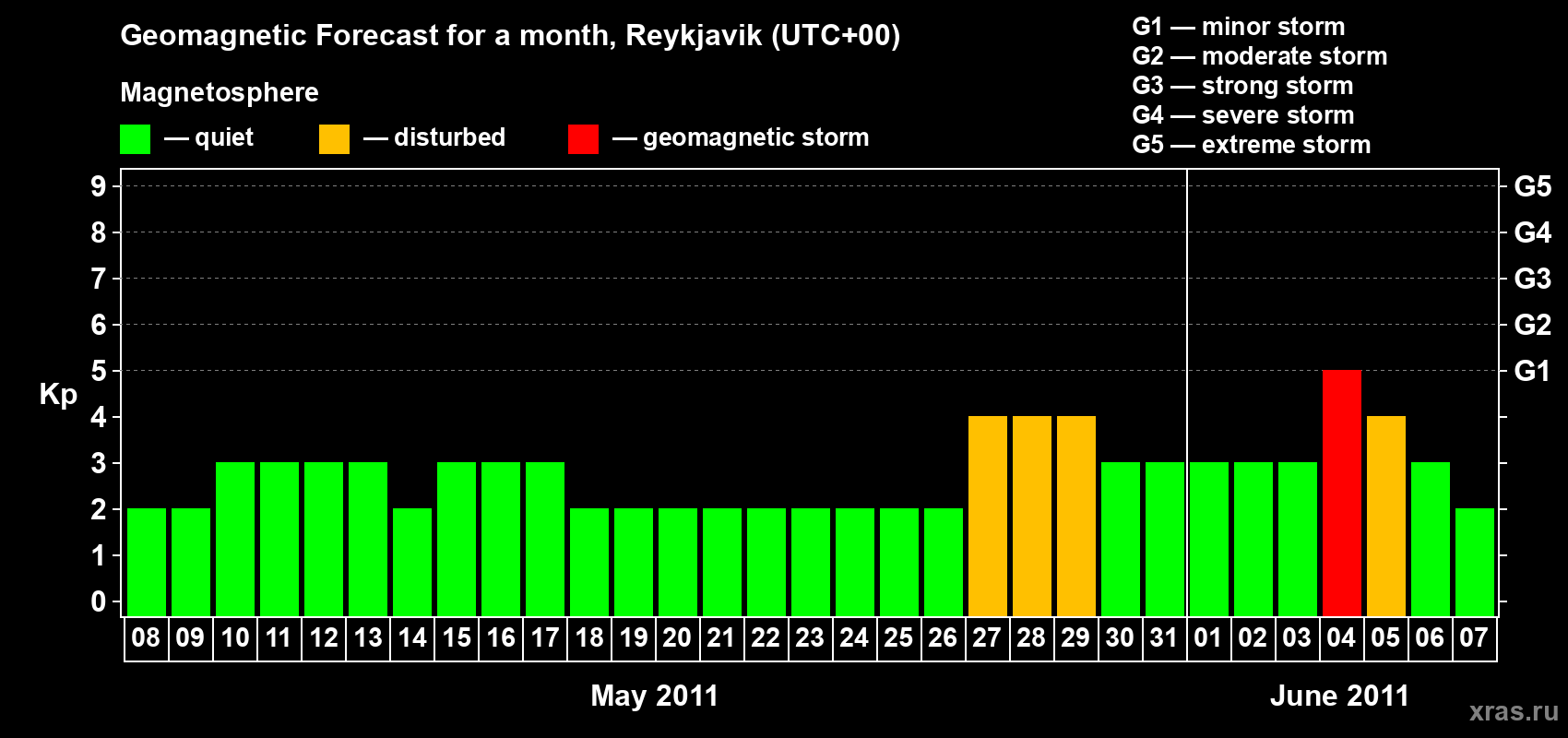Click date label 13 on the axis
Screen dimensions: 1568x738
[x=367, y=637]
